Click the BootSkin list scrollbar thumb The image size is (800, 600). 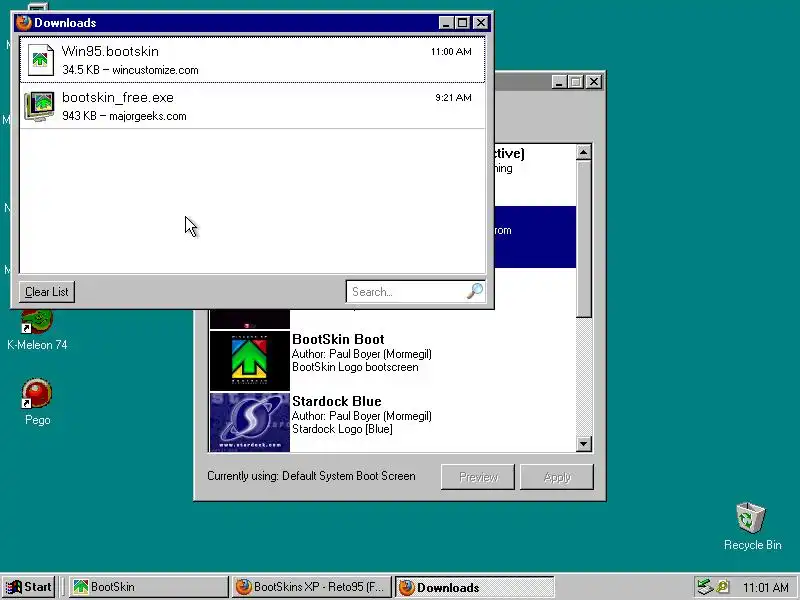click(x=584, y=238)
